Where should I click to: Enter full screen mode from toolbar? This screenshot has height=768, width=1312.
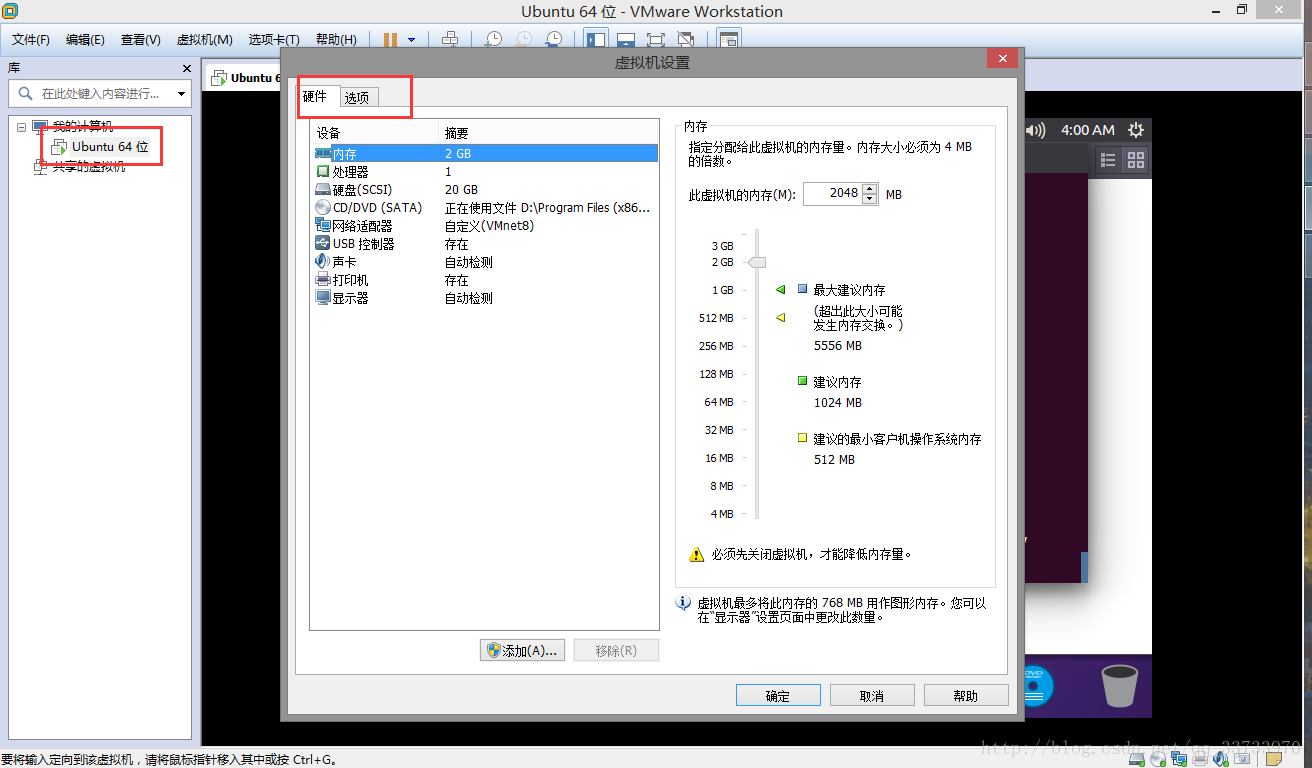tap(656, 39)
